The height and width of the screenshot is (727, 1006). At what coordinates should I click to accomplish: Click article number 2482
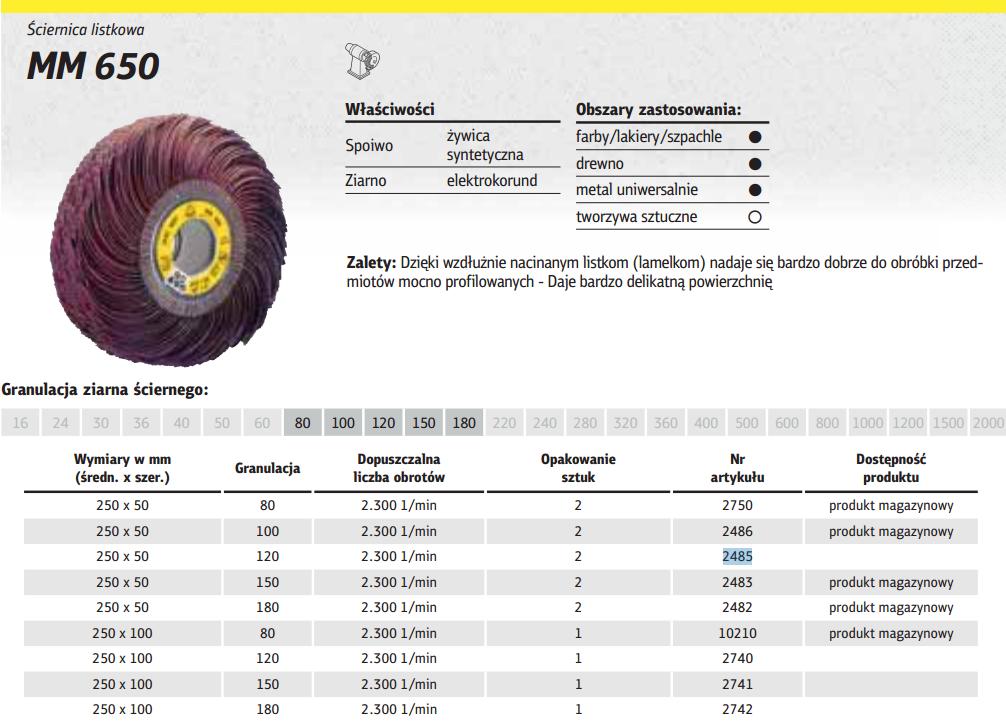point(737,608)
